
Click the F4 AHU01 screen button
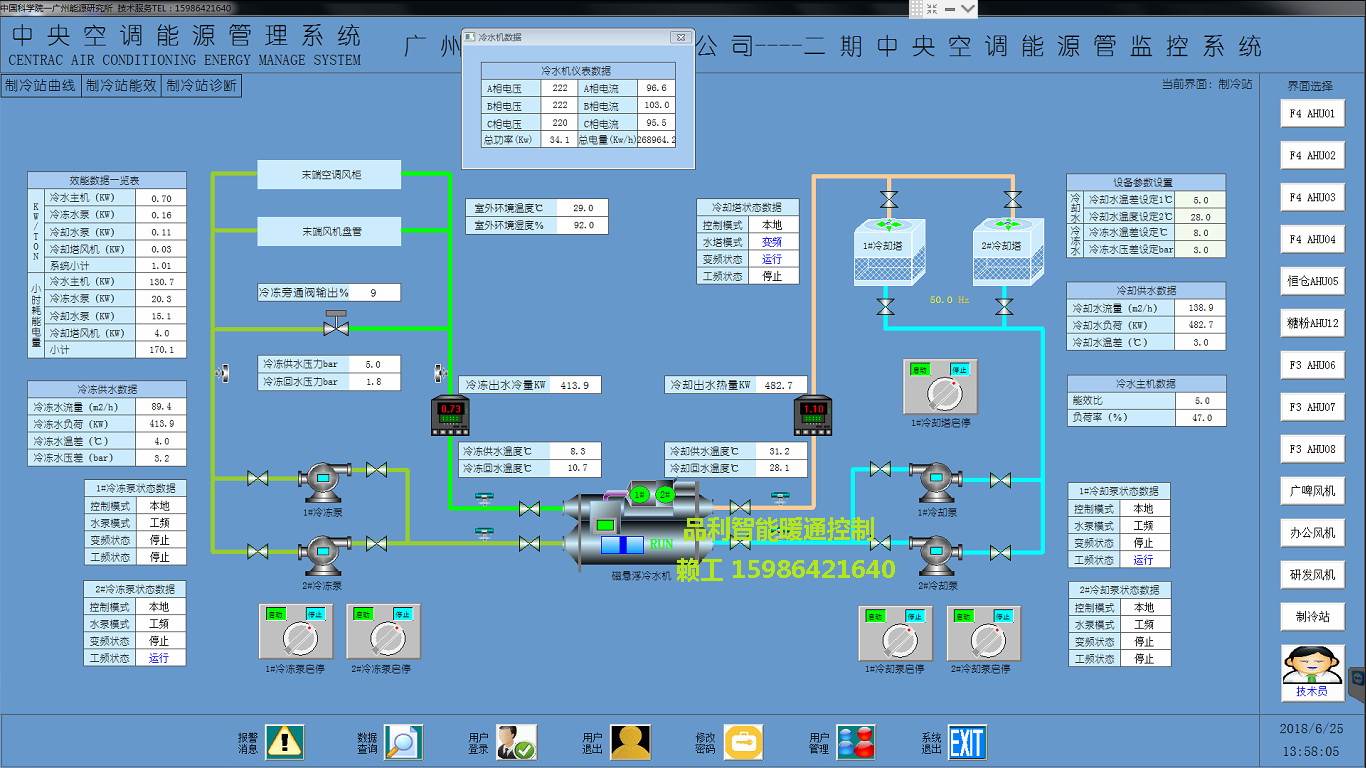coord(1312,114)
